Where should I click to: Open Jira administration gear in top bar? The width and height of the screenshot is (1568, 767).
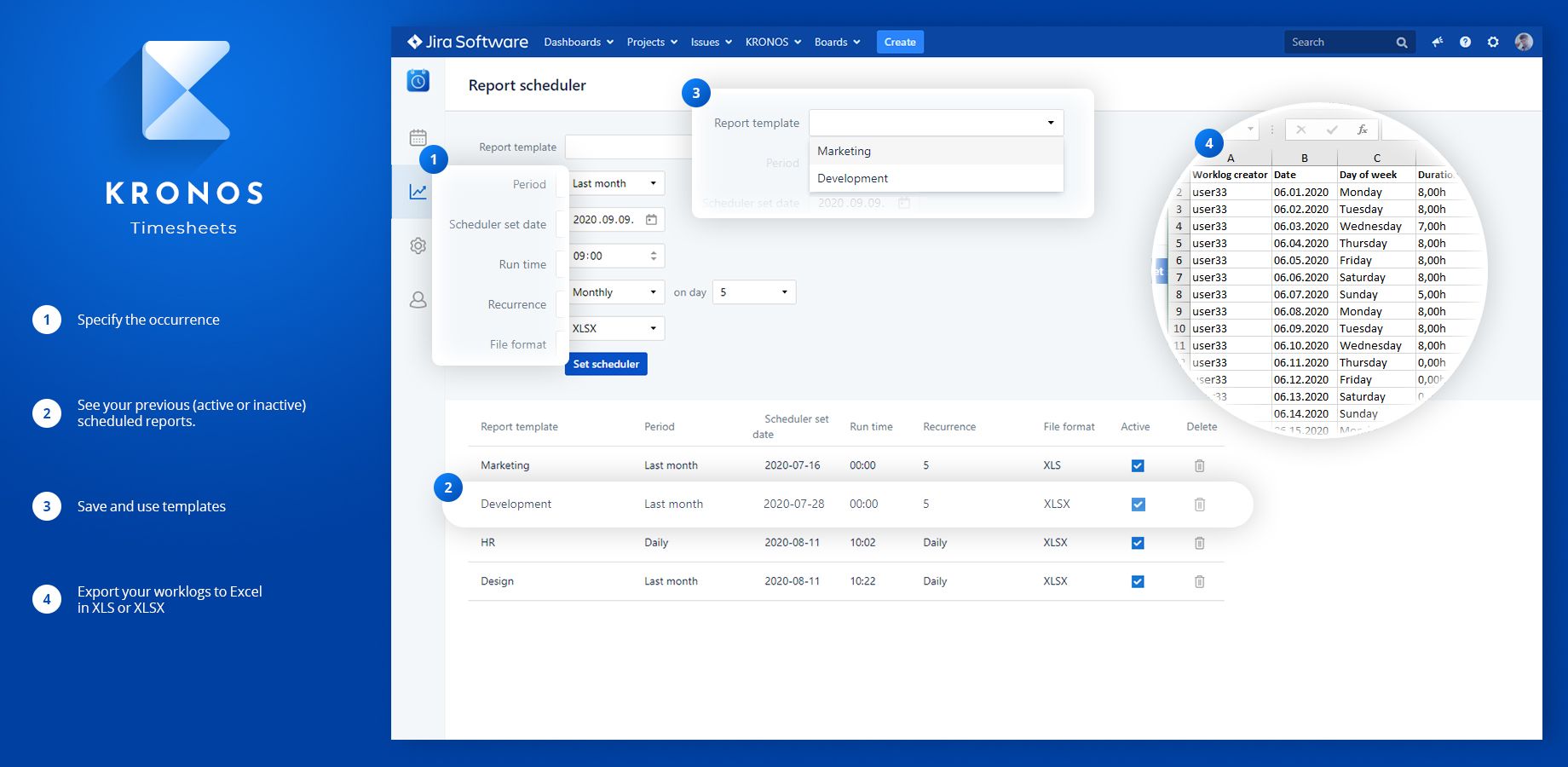pos(1493,42)
